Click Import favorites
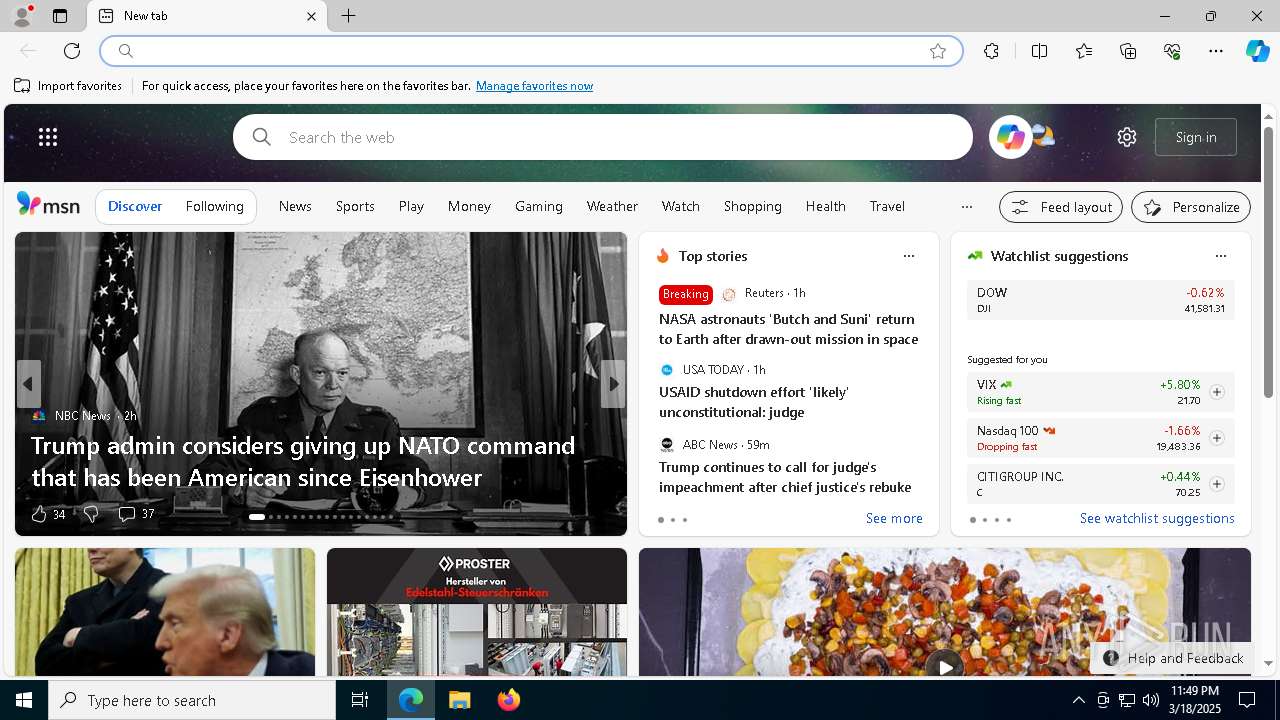The width and height of the screenshot is (1280, 720). tap(68, 86)
